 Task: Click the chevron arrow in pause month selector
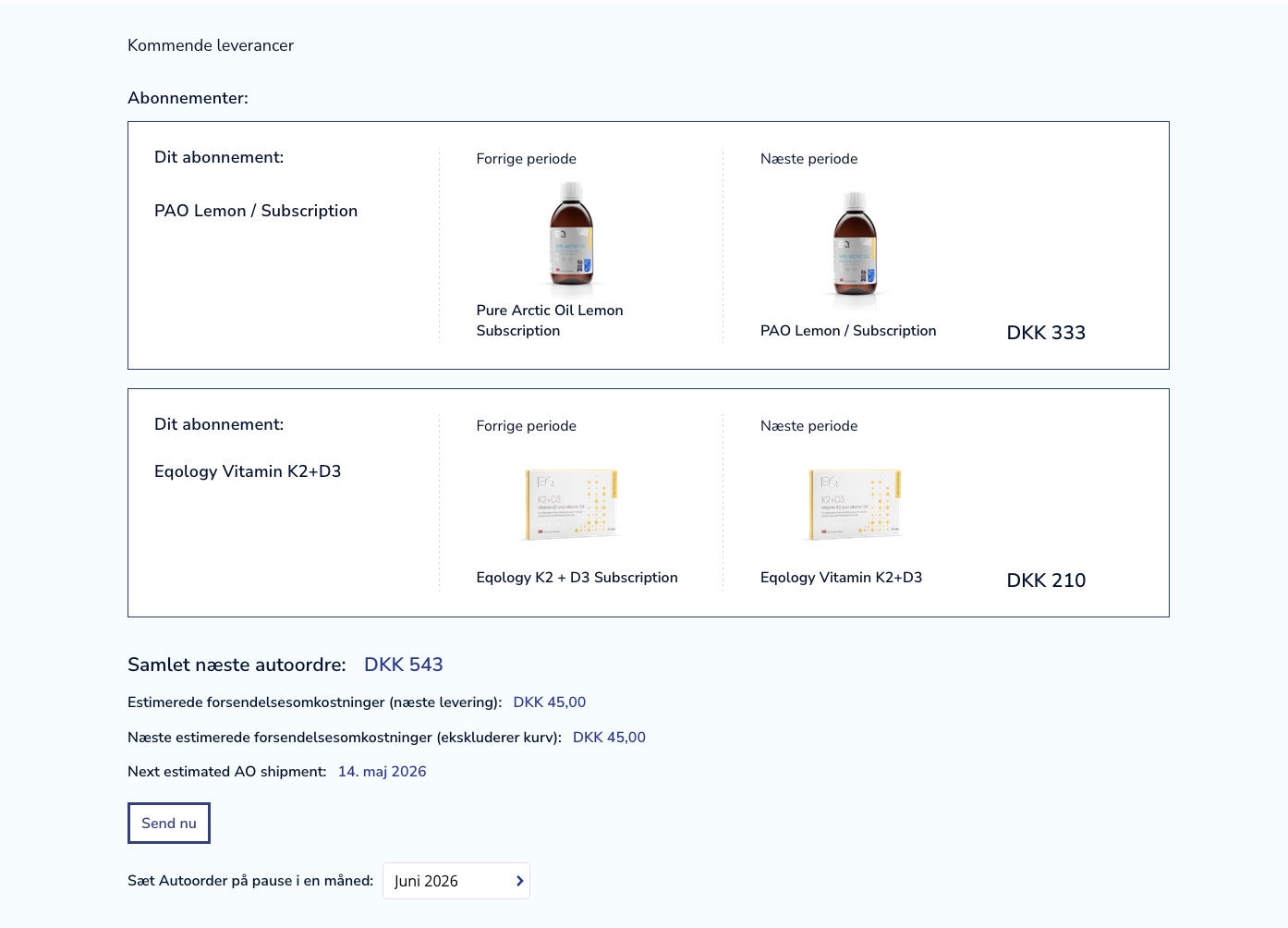[519, 881]
